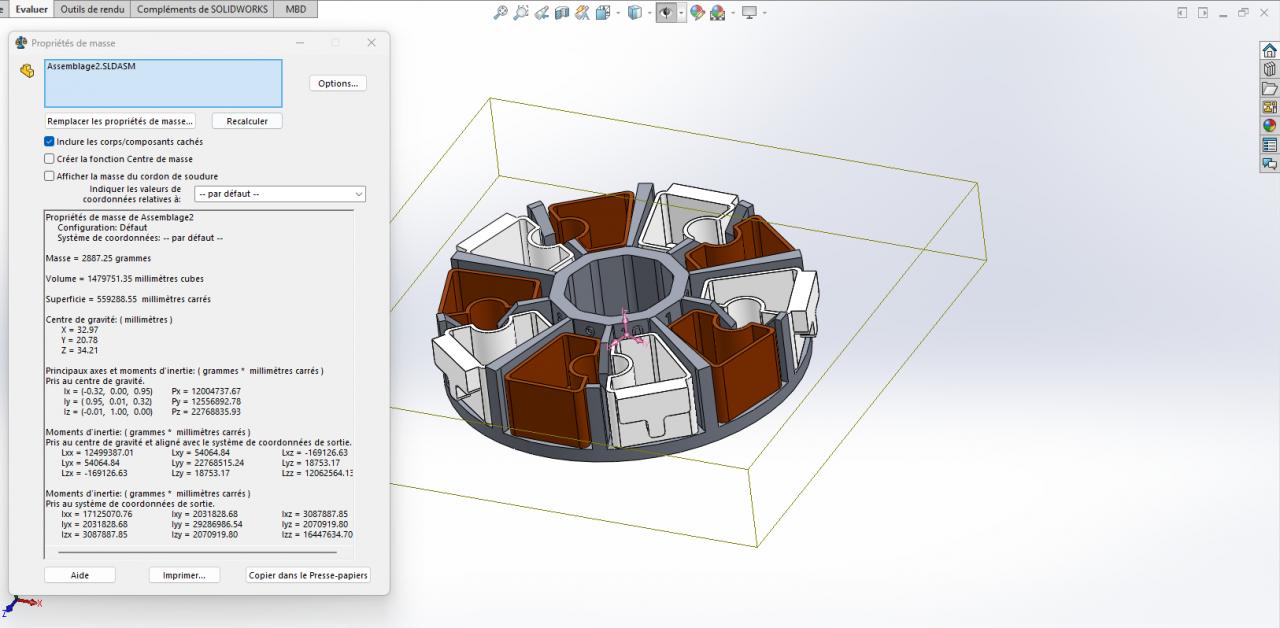Click the Recalculer button
1280x628 pixels.
[x=247, y=121]
